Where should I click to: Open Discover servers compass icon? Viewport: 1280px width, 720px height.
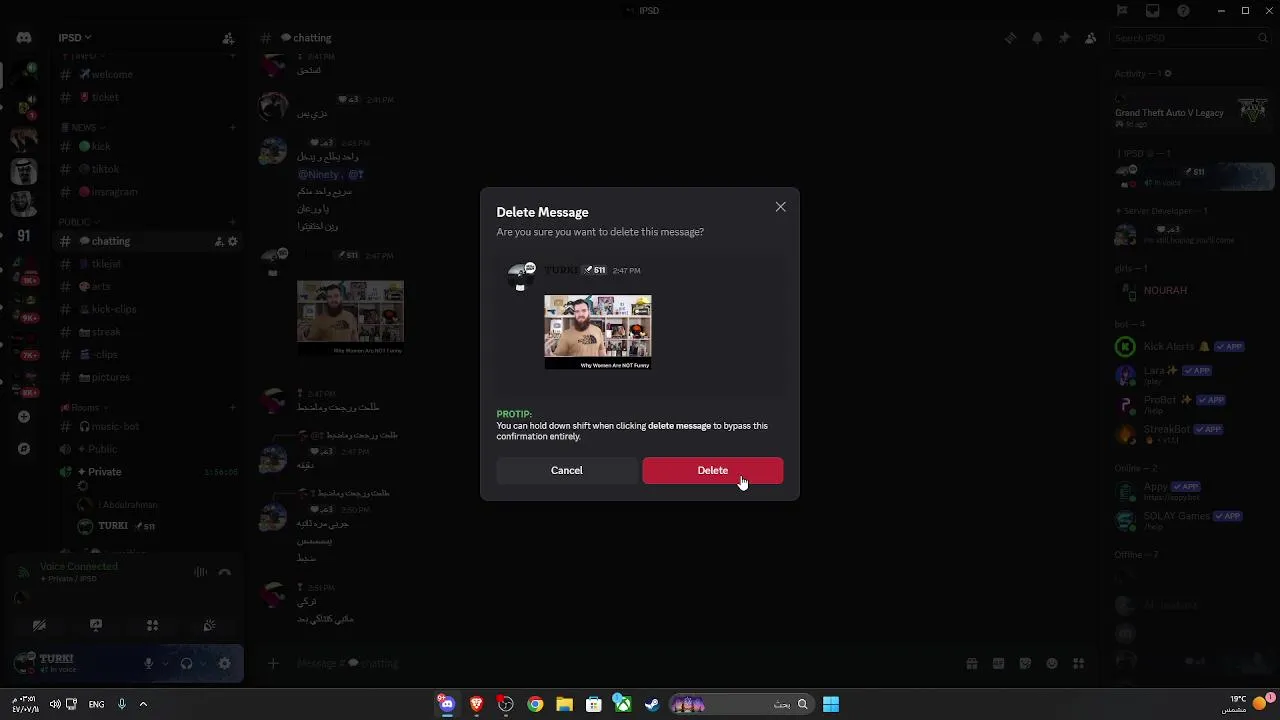click(x=24, y=449)
